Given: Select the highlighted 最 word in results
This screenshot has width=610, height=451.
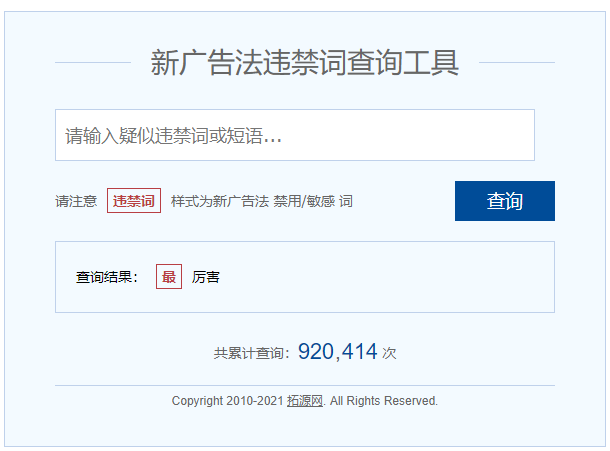Looking at the screenshot, I should click(x=168, y=277).
